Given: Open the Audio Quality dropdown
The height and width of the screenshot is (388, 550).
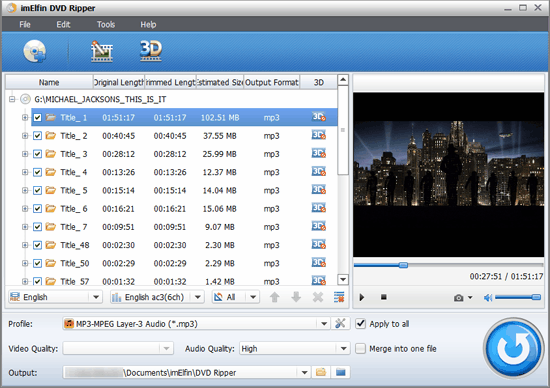Looking at the screenshot, I should coord(343,348).
